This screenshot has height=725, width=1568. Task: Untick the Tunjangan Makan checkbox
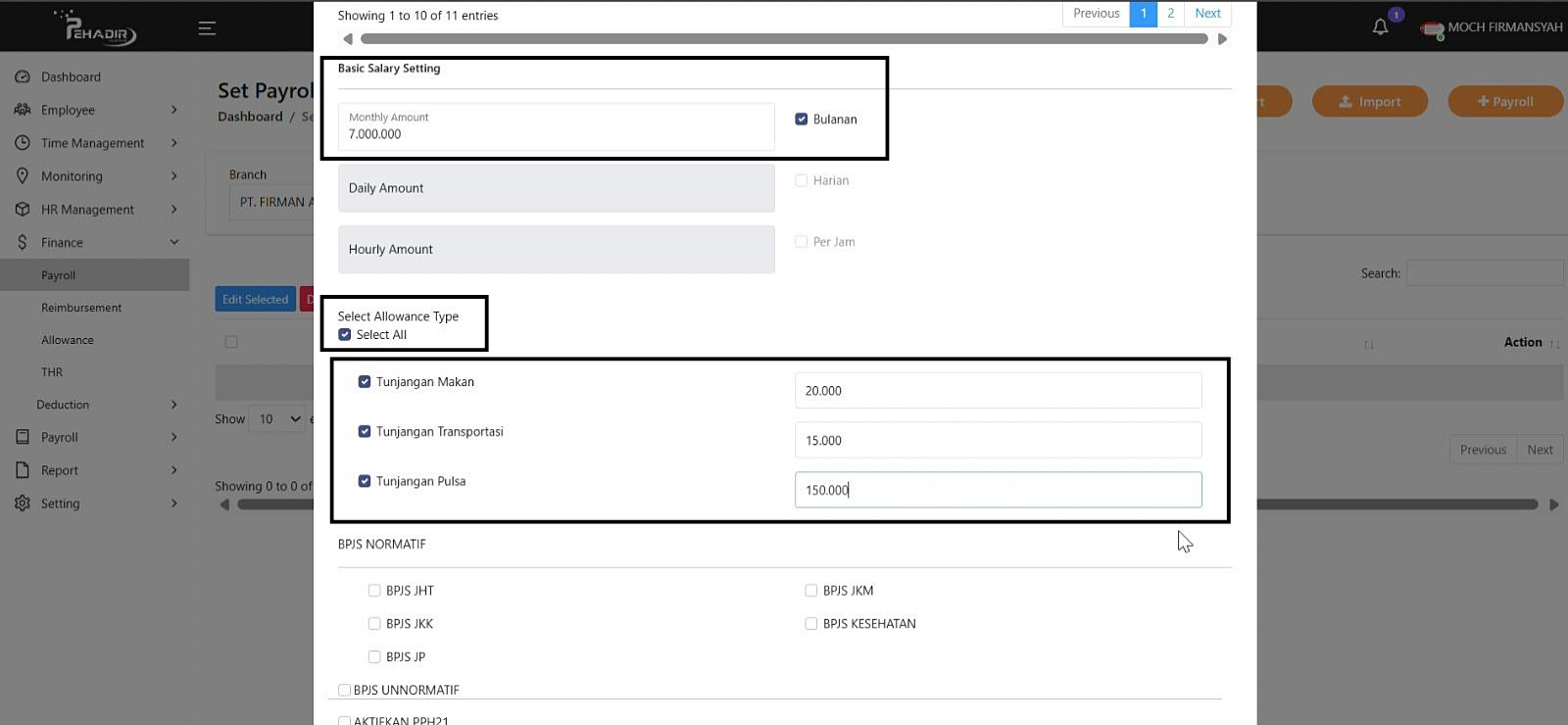[x=365, y=382]
